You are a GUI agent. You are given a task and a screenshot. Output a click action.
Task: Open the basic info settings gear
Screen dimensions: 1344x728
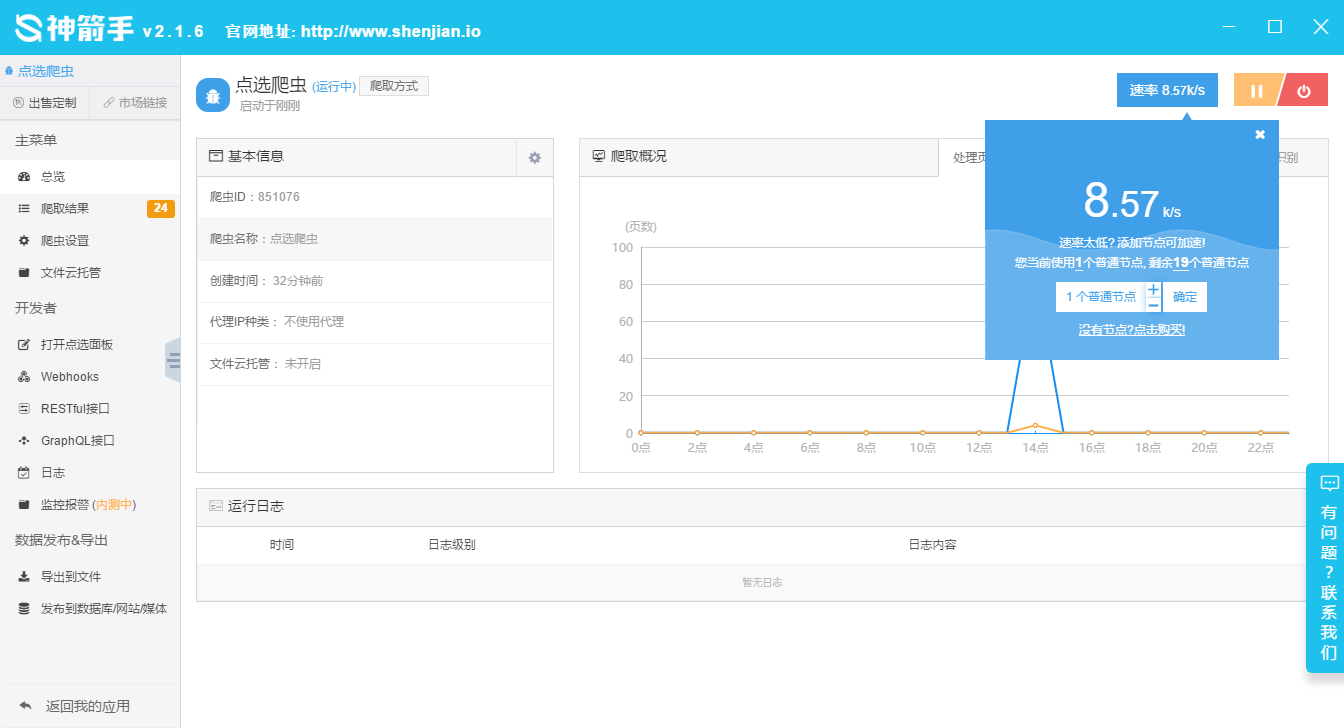[534, 157]
